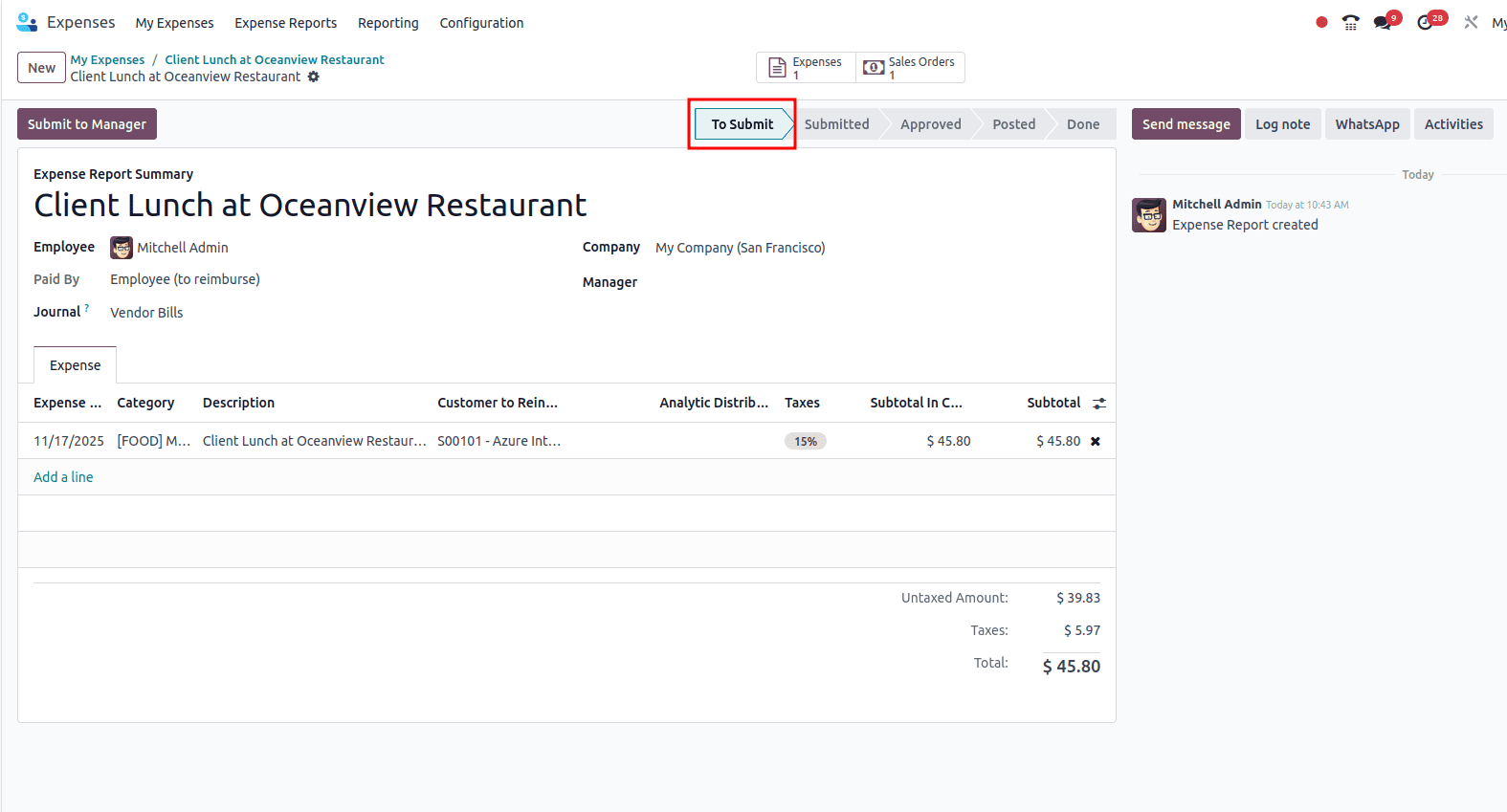This screenshot has height=812, width=1507.
Task: Open Reporting menu
Action: (388, 23)
